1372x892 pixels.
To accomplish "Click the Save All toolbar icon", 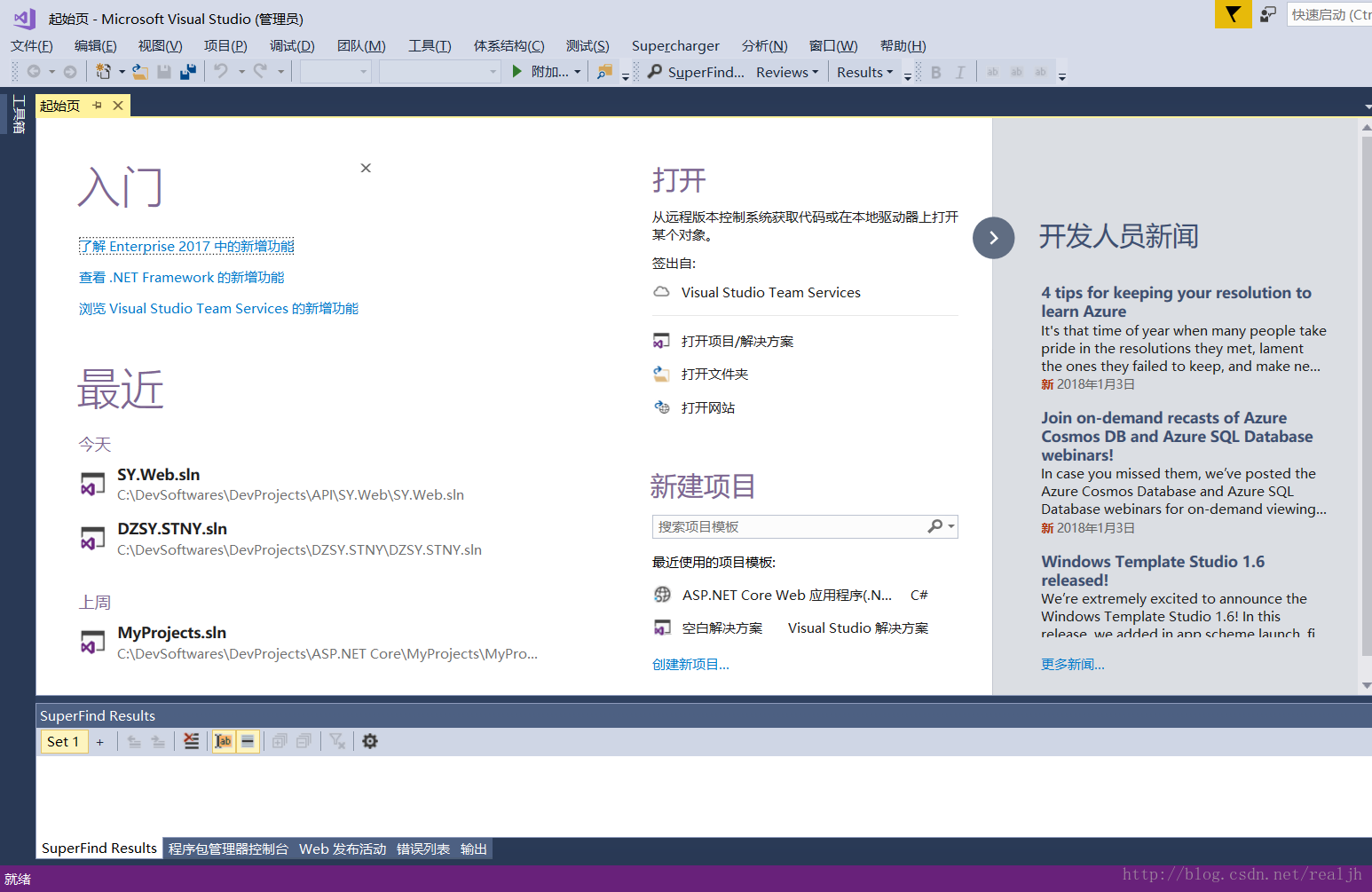I will coord(188,72).
